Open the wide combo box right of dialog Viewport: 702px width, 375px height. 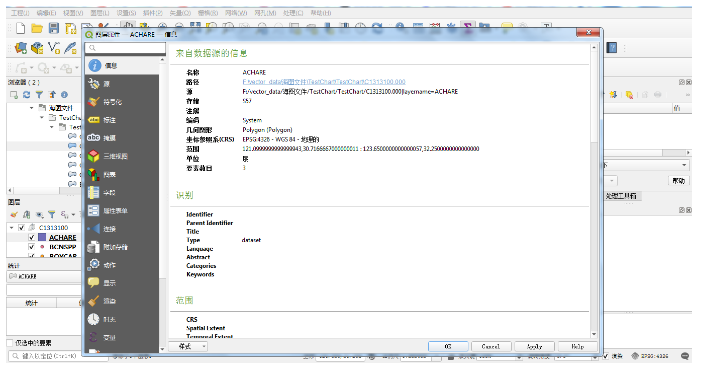pyautogui.click(x=645, y=165)
